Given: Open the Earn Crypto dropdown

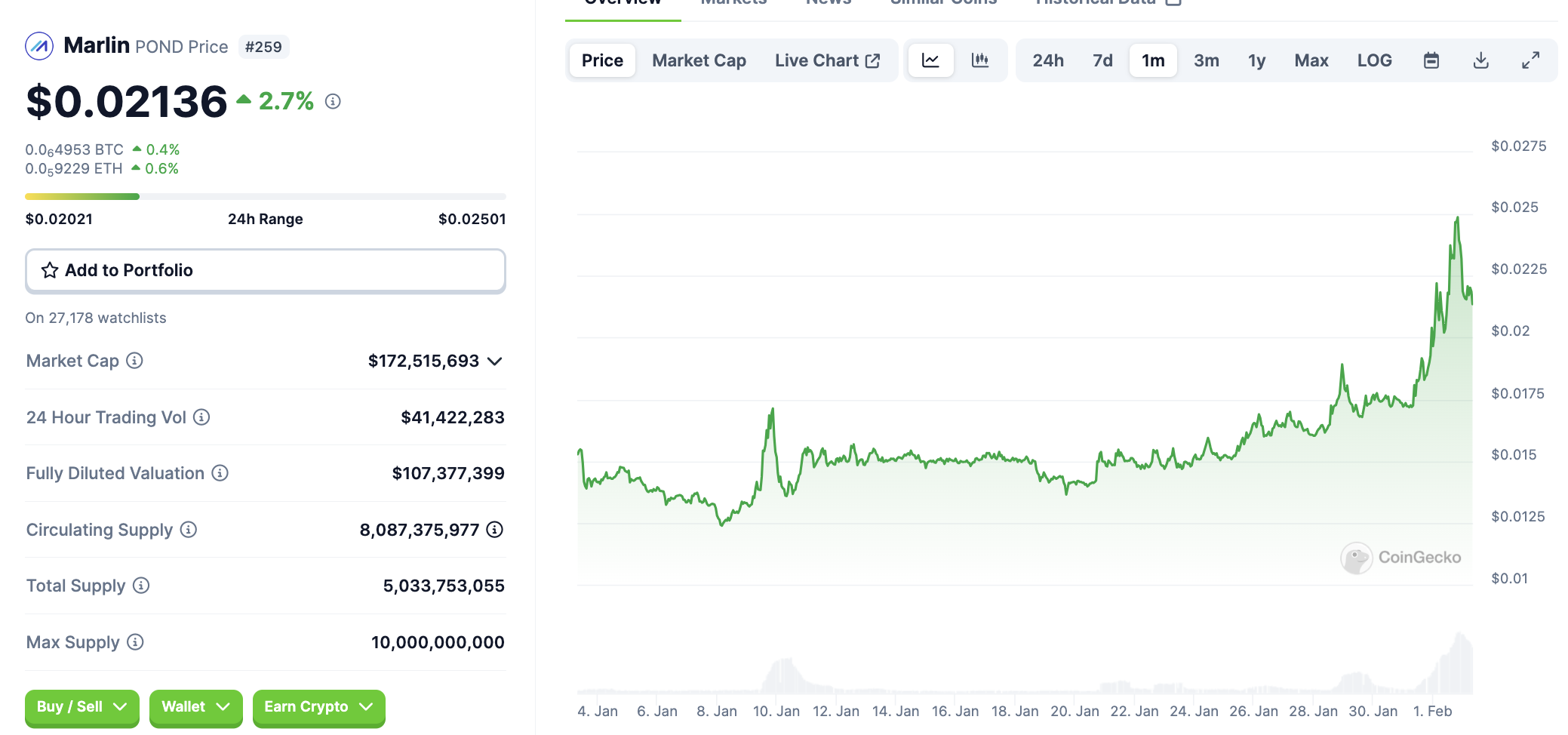Looking at the screenshot, I should pos(318,707).
